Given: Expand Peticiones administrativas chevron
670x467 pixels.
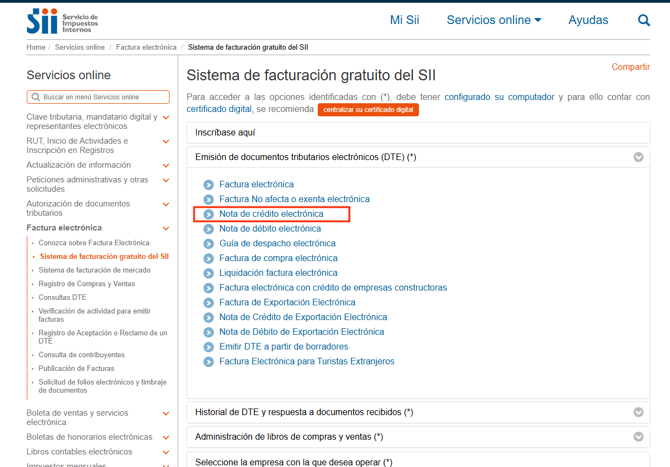Looking at the screenshot, I should pos(166,180).
